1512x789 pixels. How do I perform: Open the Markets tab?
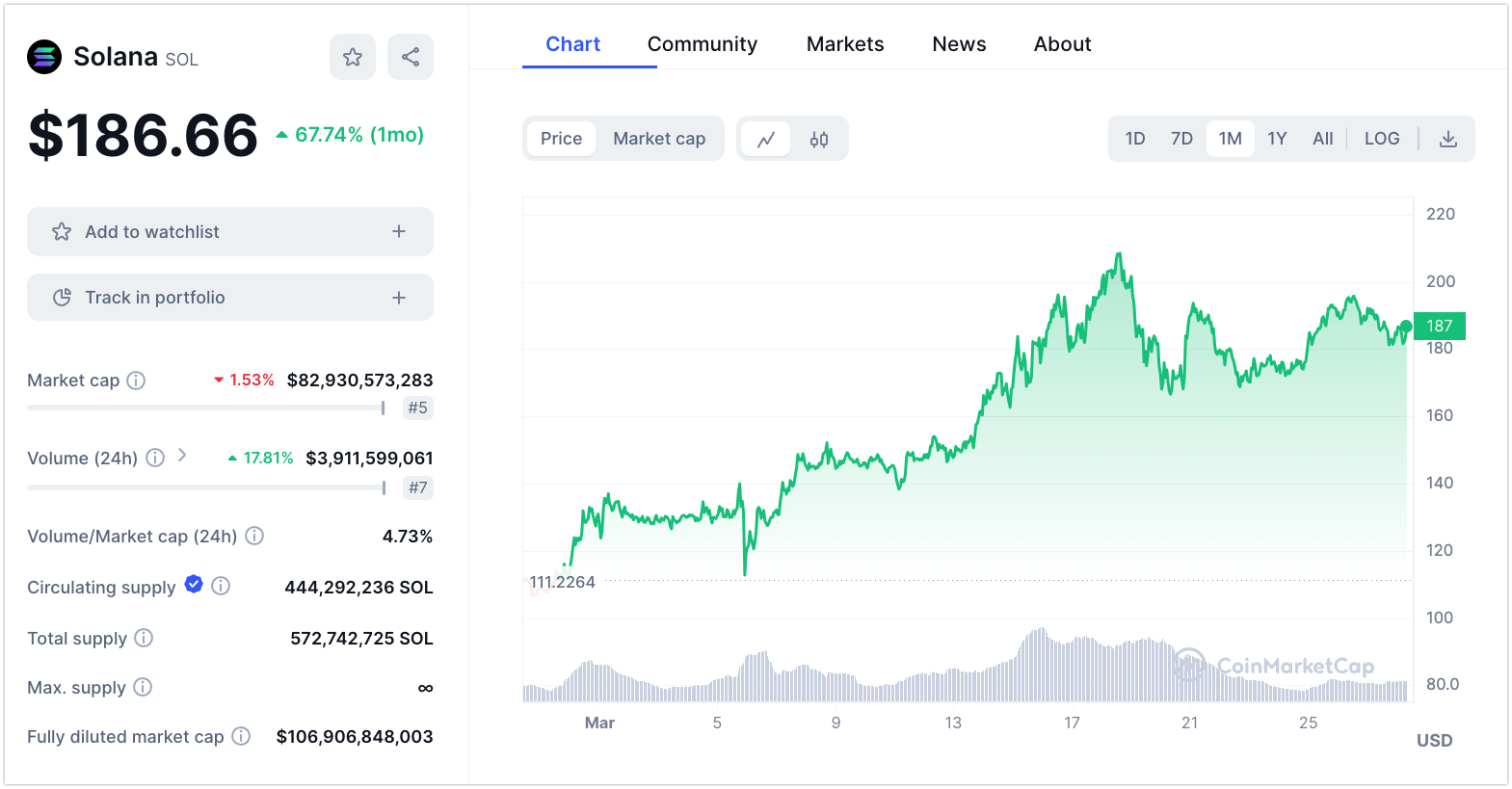click(x=844, y=44)
